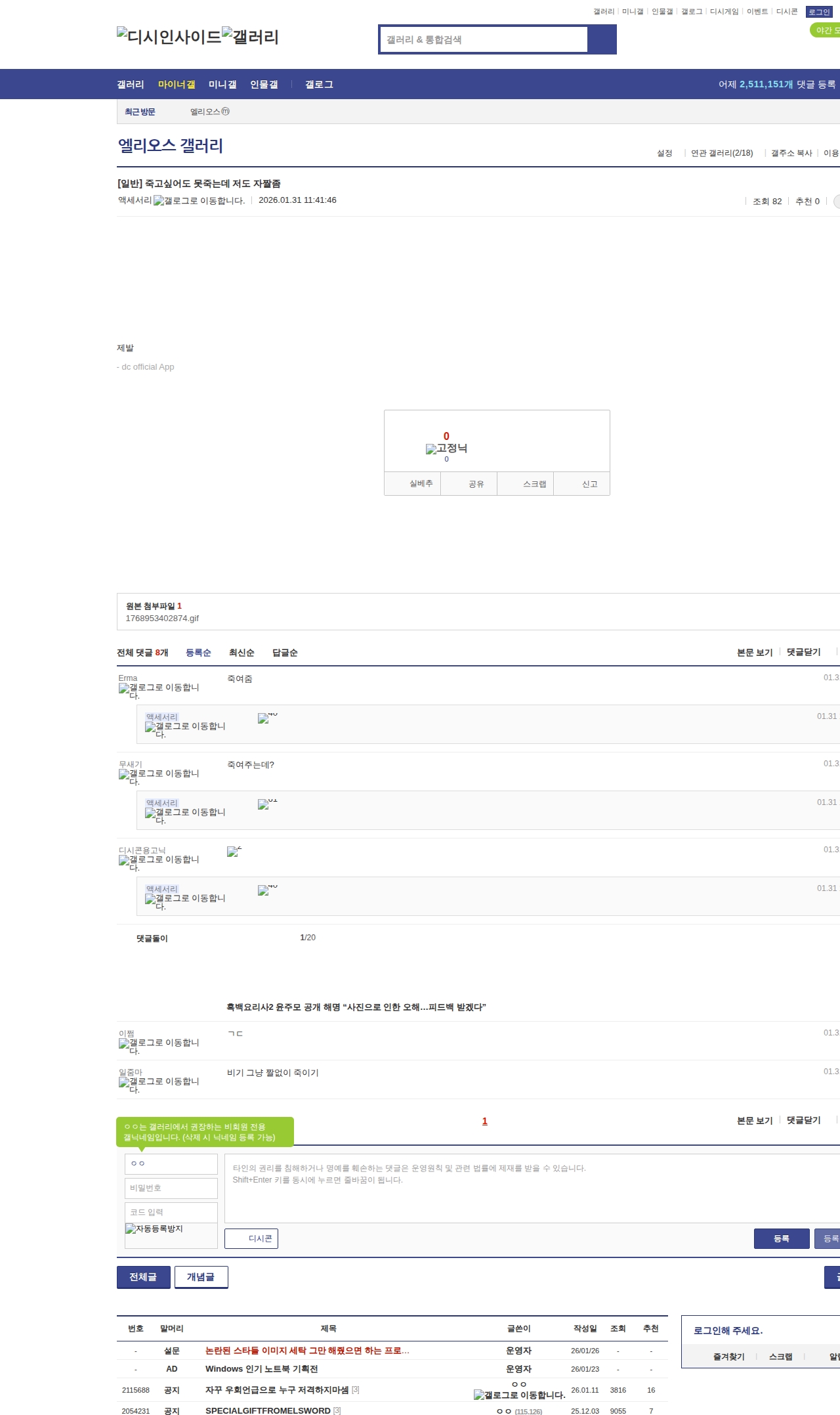Open the gallog icon under commenter Erma
The height and width of the screenshot is (1415, 840).
pos(159,691)
